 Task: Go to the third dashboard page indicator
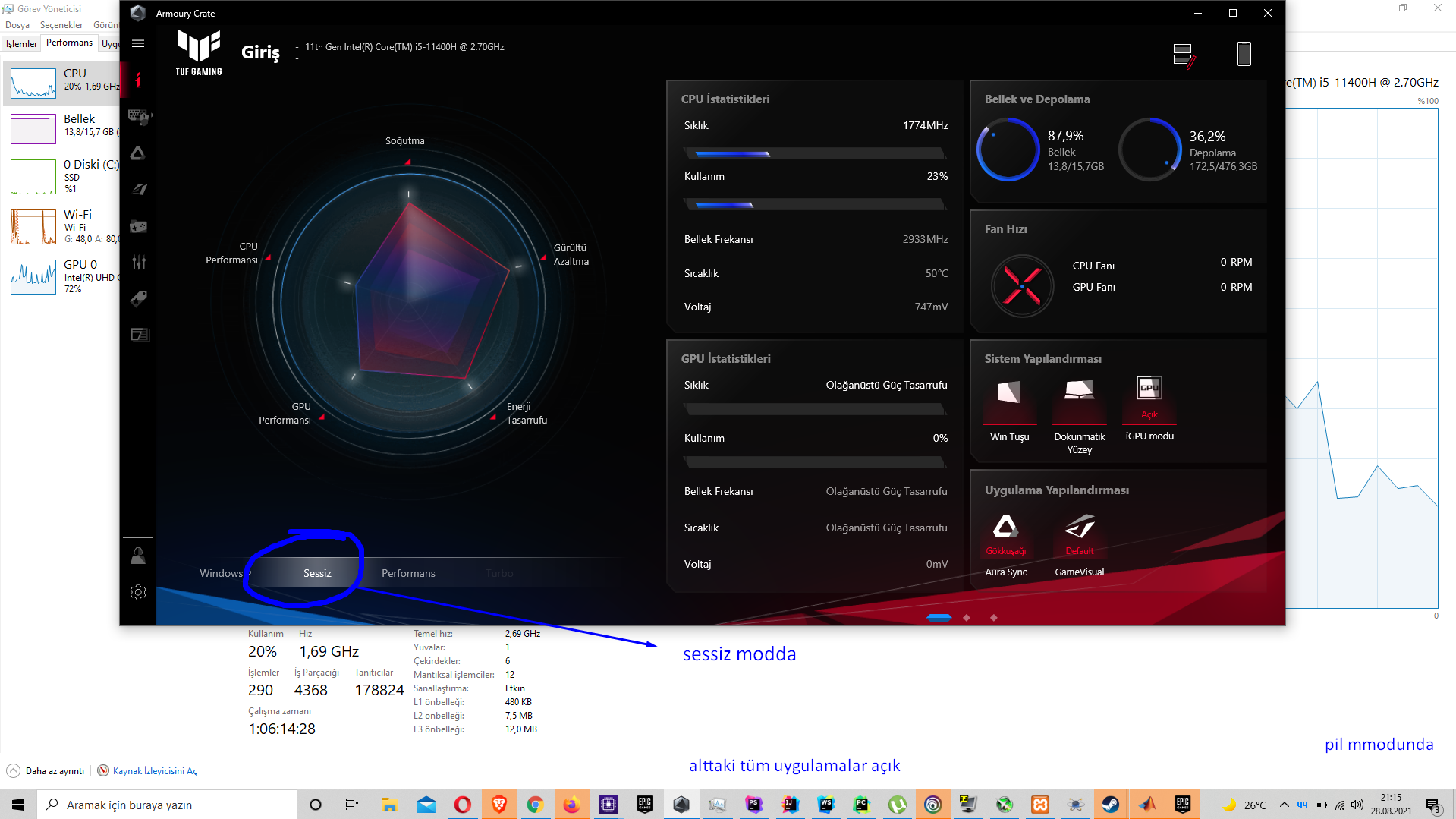click(x=994, y=618)
